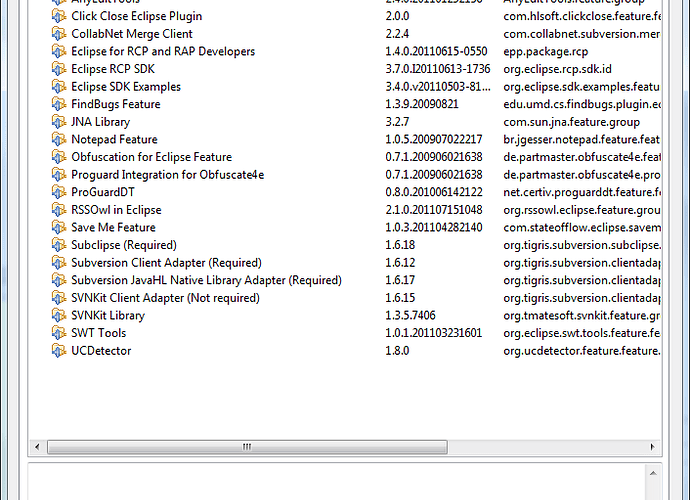Click the org.eclipse.rcp.sdk.id identifier
The height and width of the screenshot is (500, 690).
click(558, 69)
